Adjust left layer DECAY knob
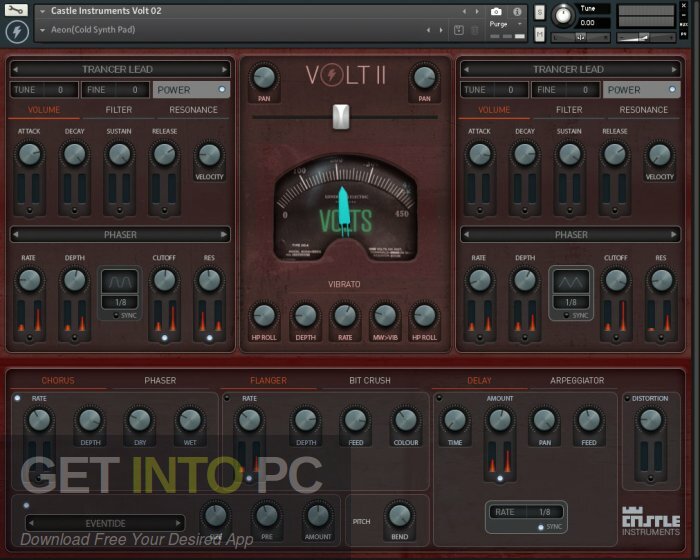Image resolution: width=700 pixels, height=560 pixels. pyautogui.click(x=75, y=155)
